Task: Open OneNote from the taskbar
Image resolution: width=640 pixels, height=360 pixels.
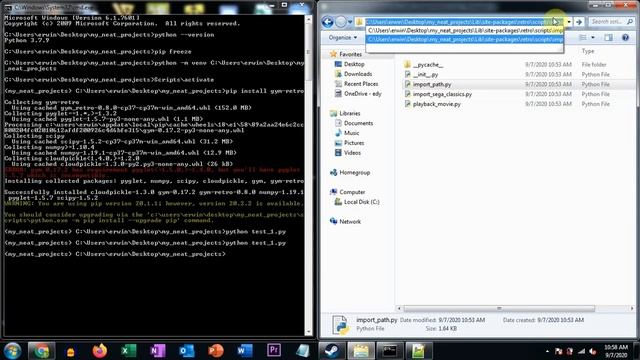Action: [158, 351]
